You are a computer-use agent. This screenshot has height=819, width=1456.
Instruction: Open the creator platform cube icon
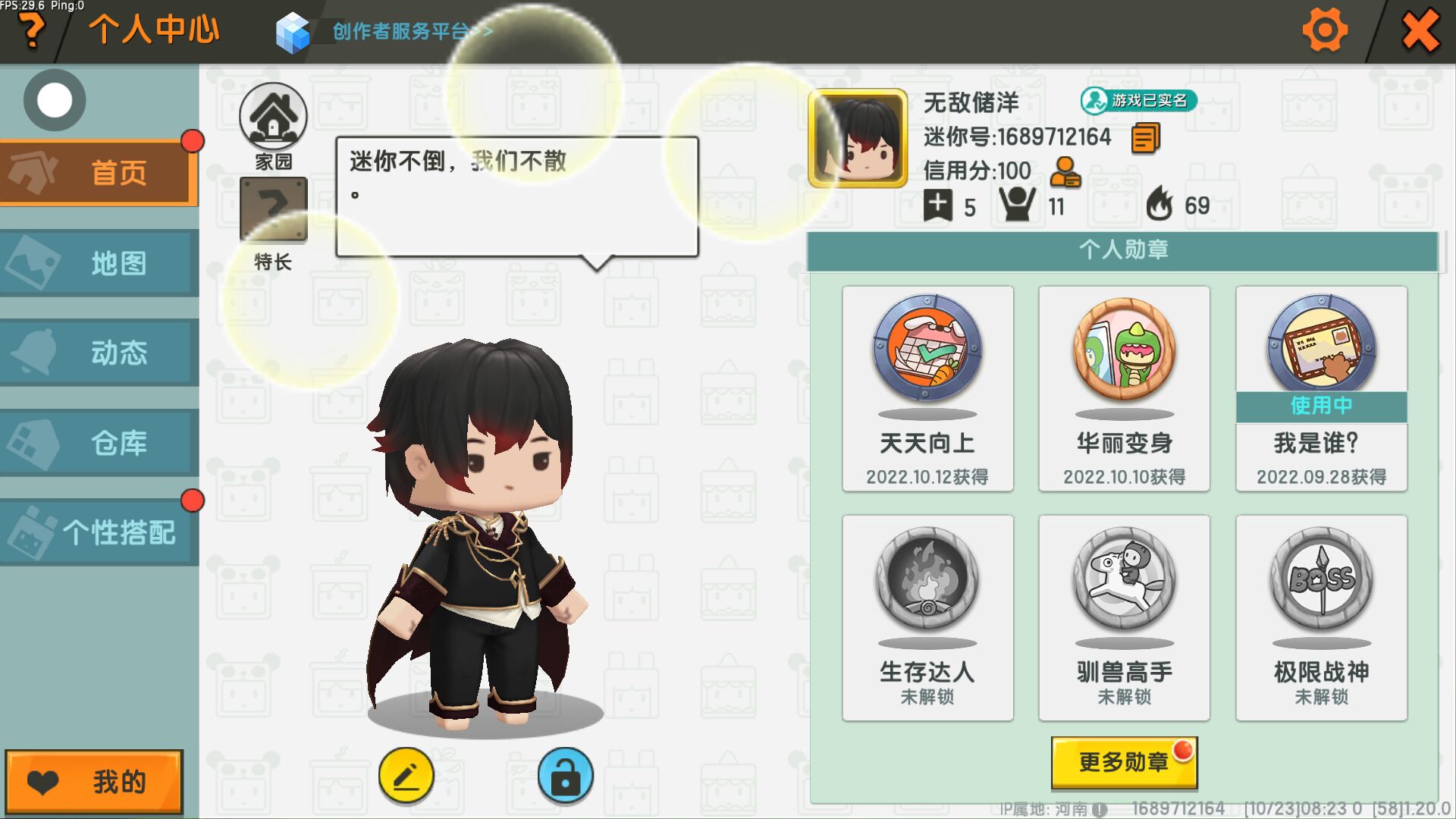pos(293,33)
